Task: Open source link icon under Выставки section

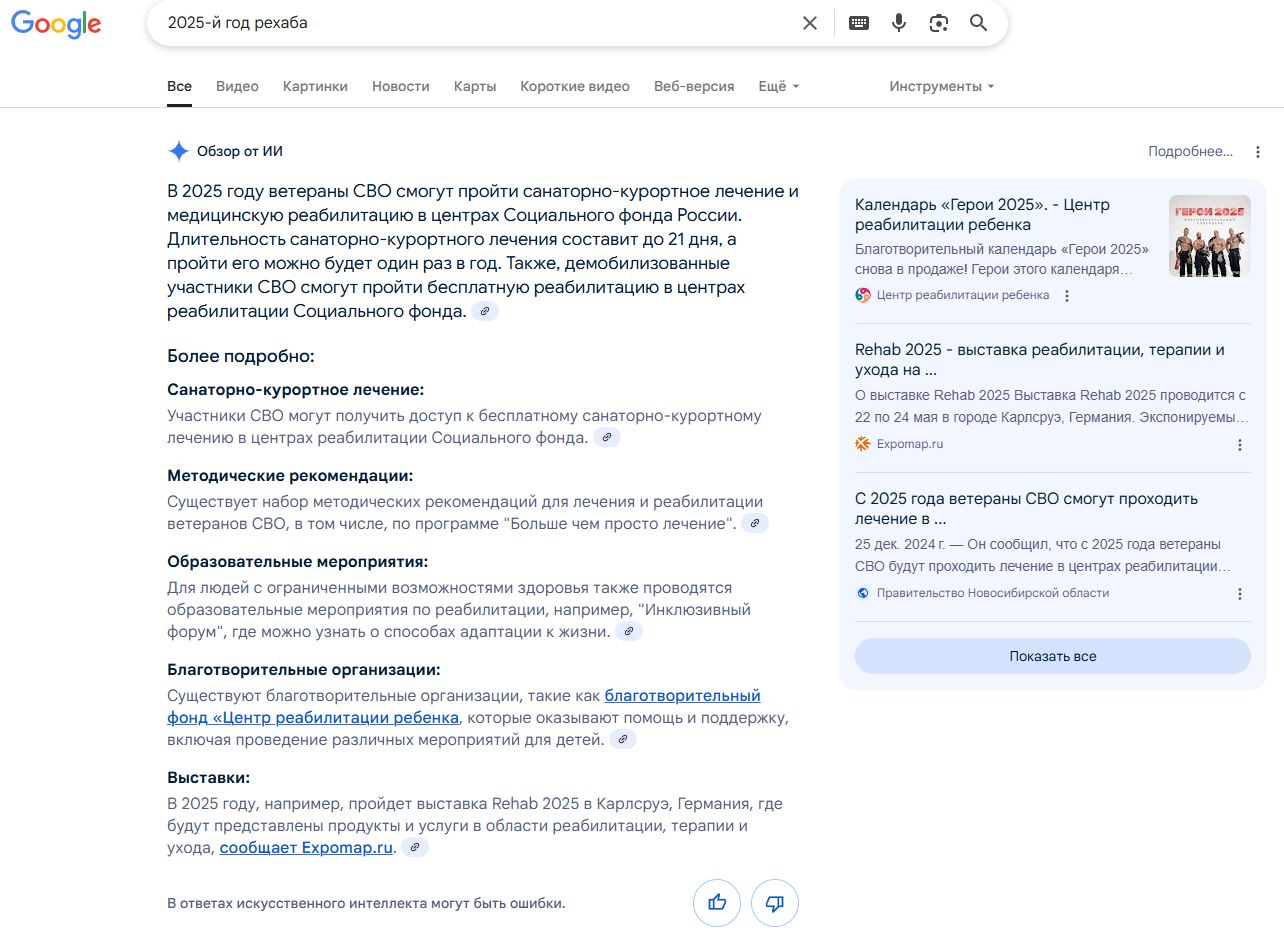Action: pyautogui.click(x=415, y=848)
